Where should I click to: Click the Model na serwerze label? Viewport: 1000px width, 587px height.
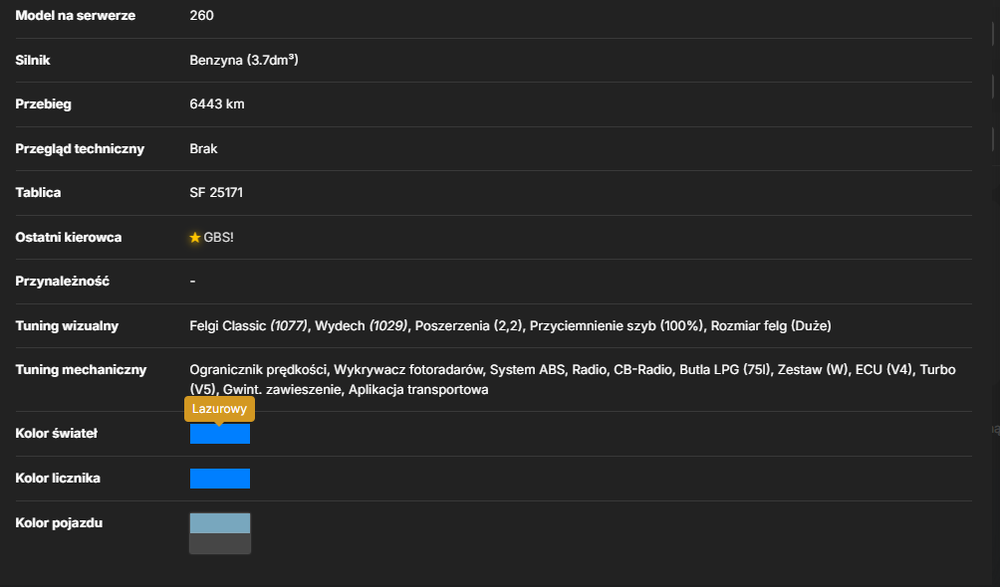pos(75,15)
